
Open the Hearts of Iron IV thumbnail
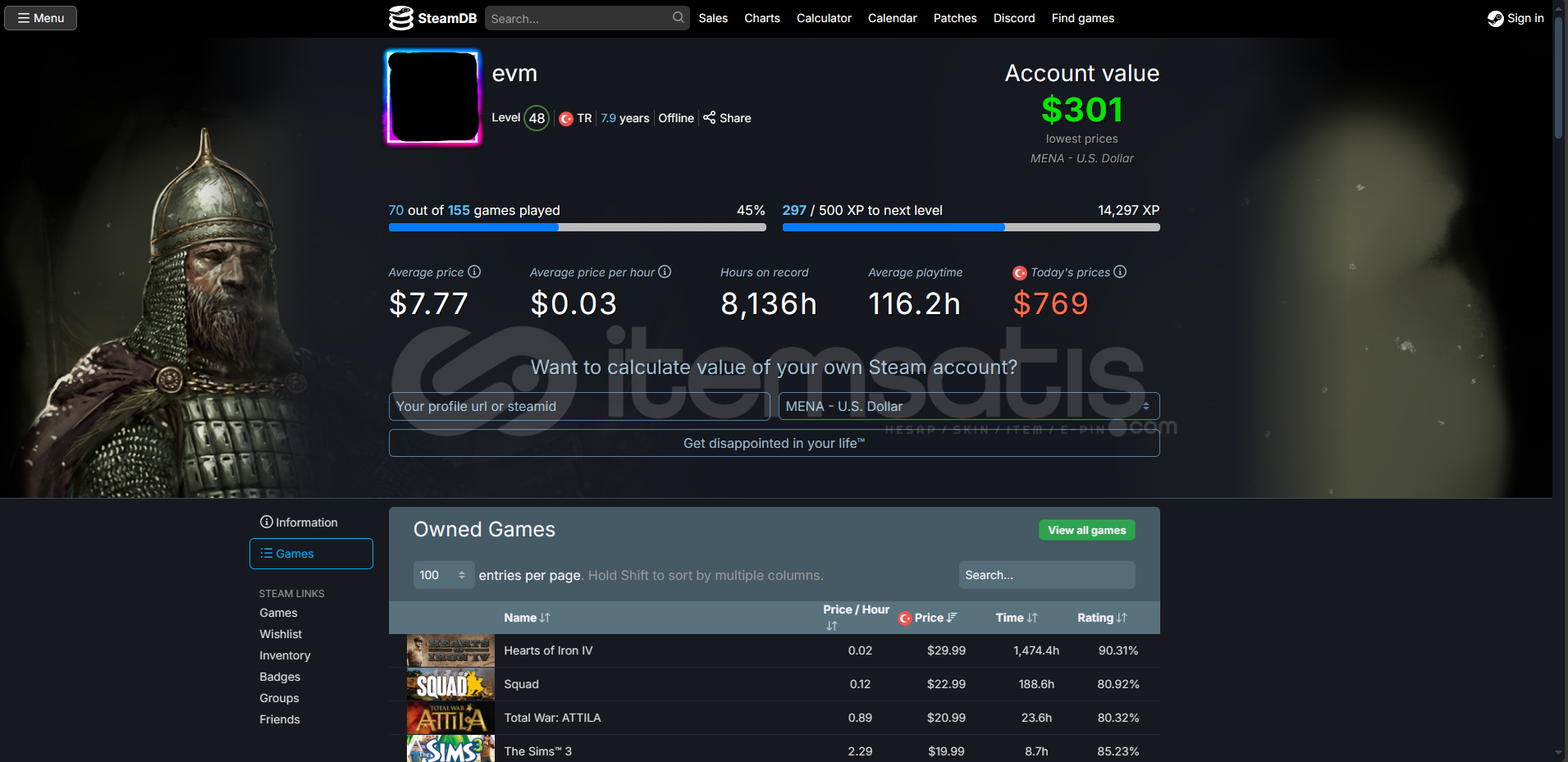[450, 650]
